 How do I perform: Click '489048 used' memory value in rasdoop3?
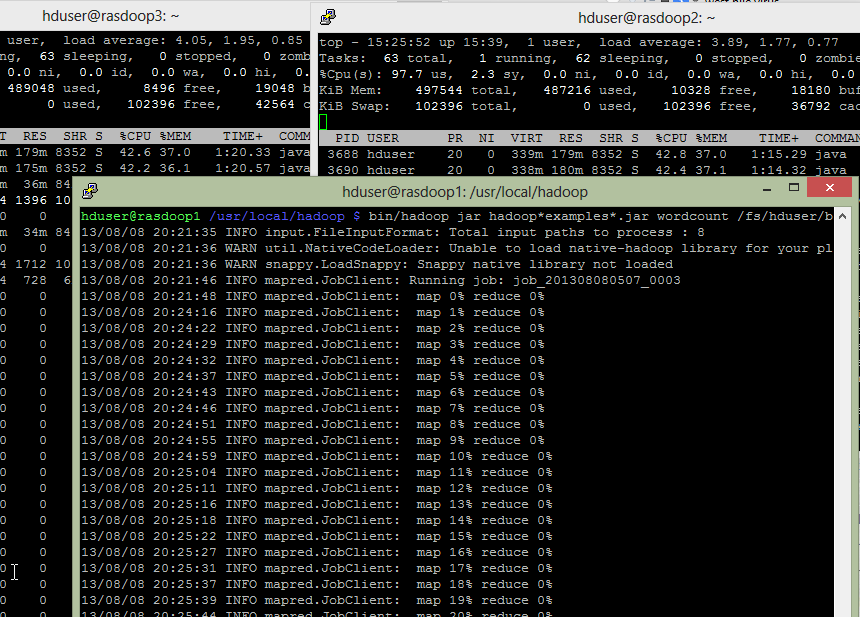click(54, 88)
